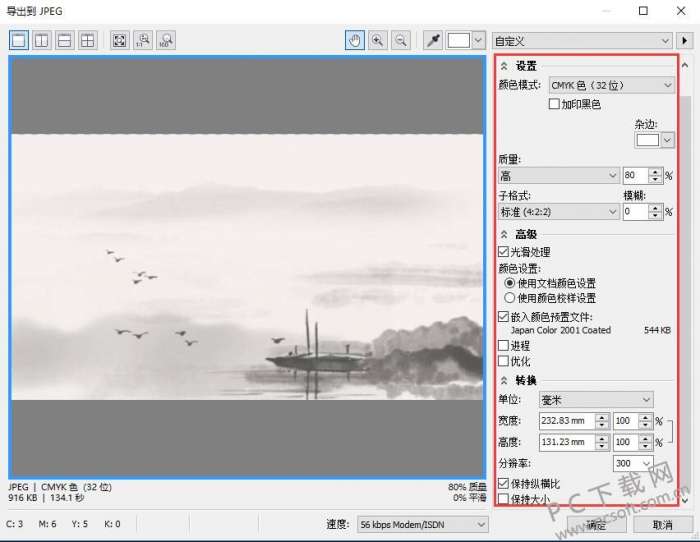Click settings panel scrollbar down arrow
Screen dimensions: 700x542
(685, 500)
